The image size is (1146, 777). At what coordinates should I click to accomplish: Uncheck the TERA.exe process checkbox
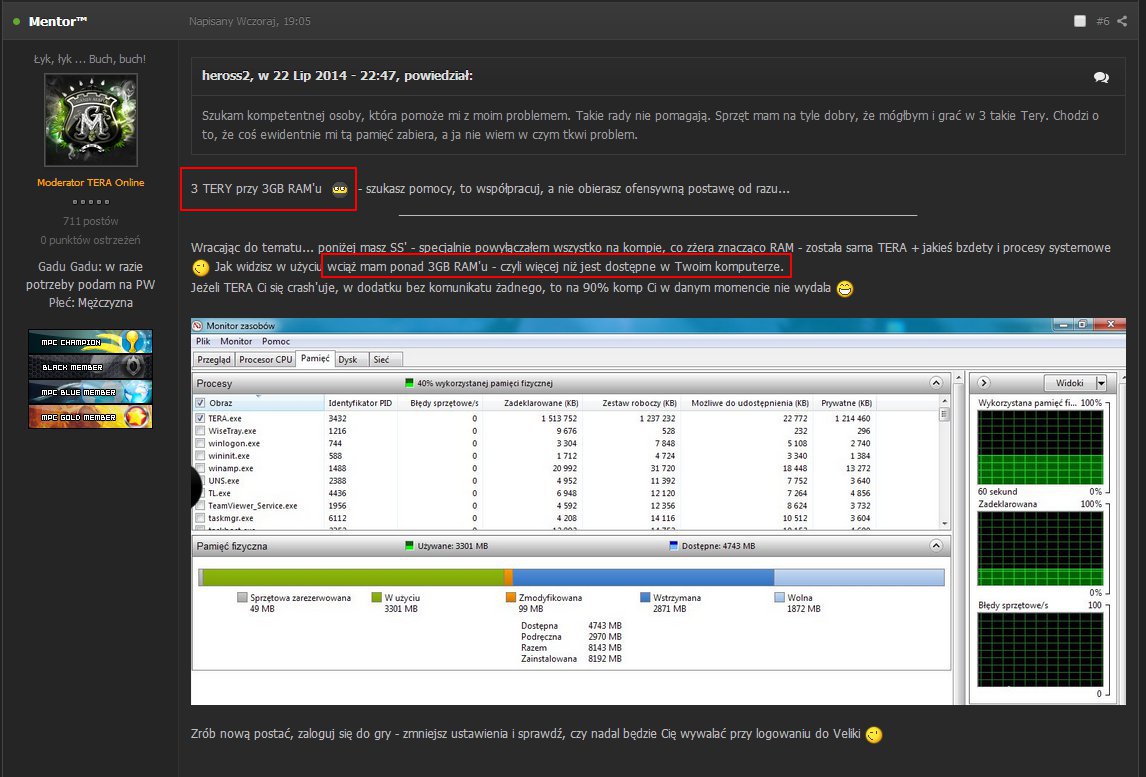[x=200, y=418]
